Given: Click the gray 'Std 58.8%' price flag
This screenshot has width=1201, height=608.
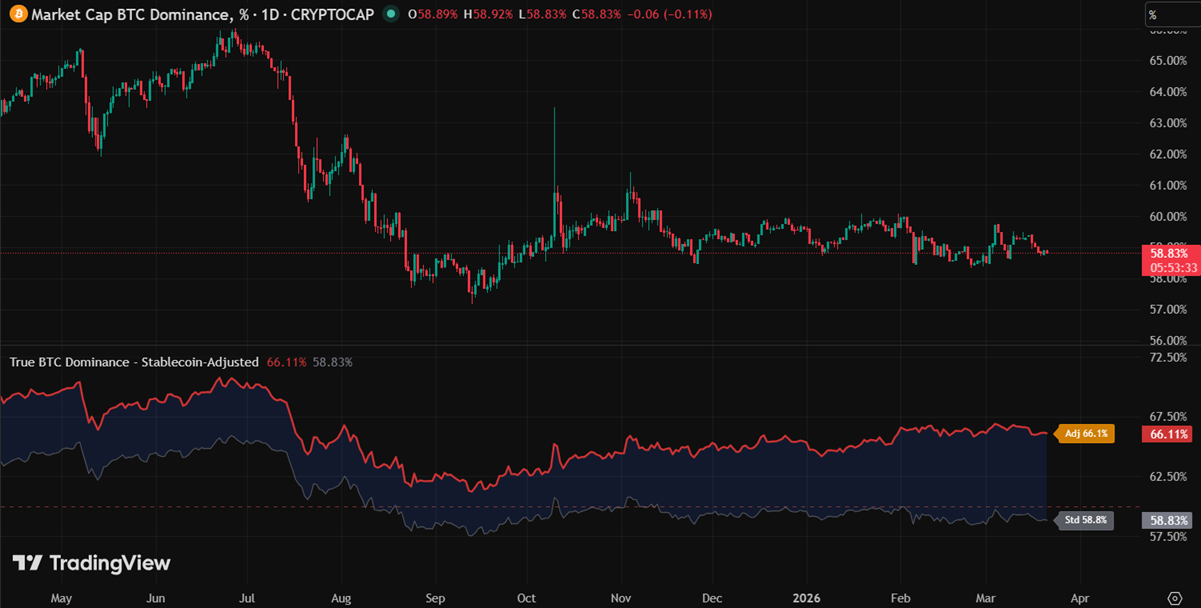Looking at the screenshot, I should coord(1082,519).
